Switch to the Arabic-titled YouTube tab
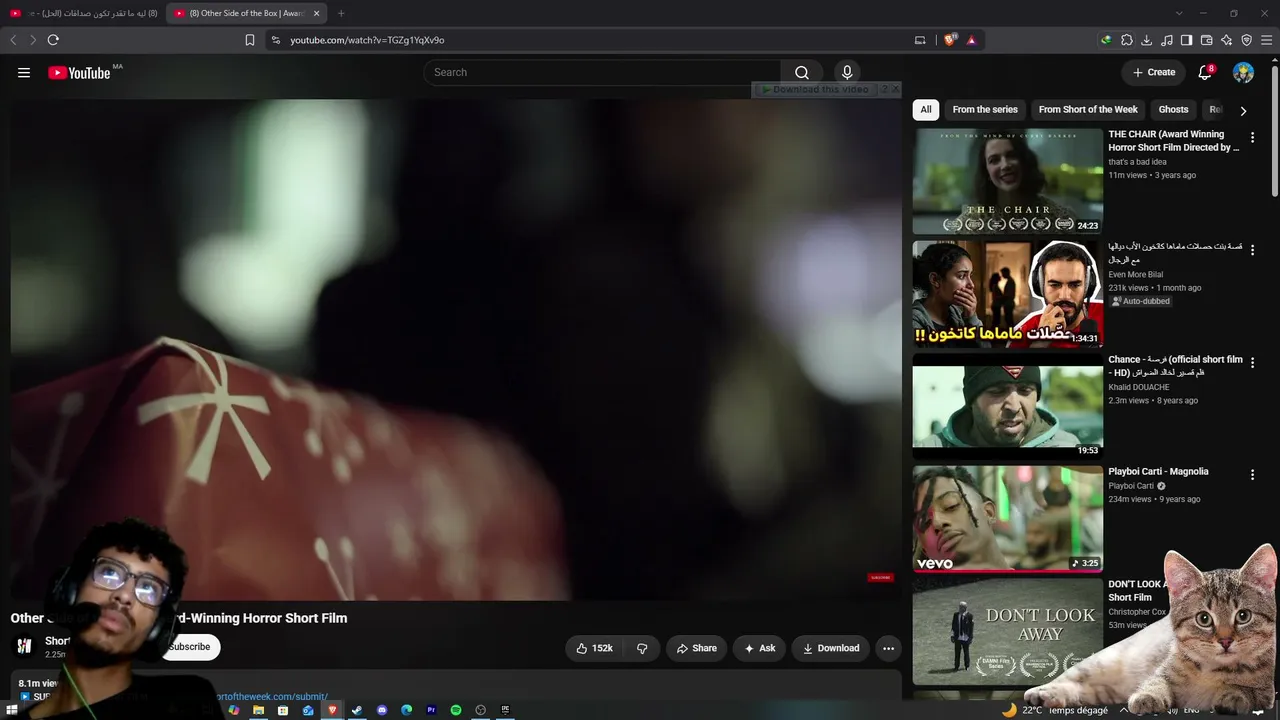The image size is (1280, 720). (x=83, y=13)
